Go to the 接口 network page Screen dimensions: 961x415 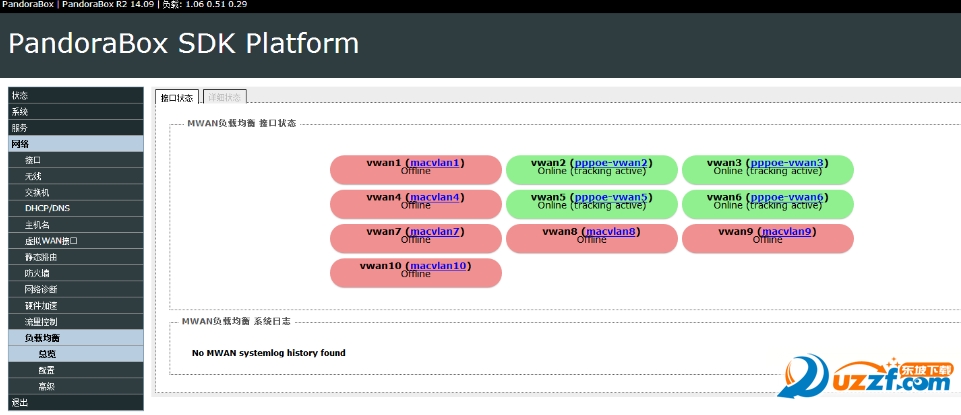[x=76, y=160]
